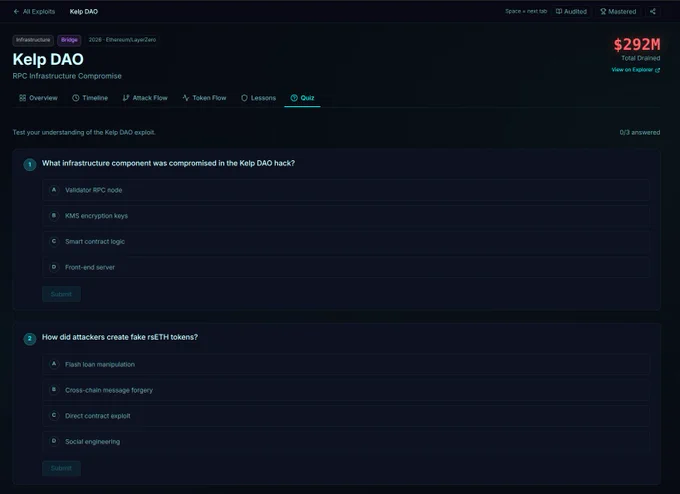Click the Quiz question-mark icon
The image size is (680, 494).
[294, 98]
